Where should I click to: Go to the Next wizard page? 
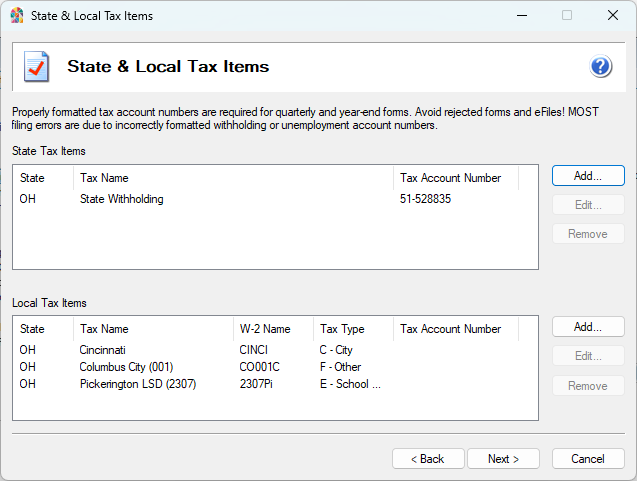[x=503, y=459]
